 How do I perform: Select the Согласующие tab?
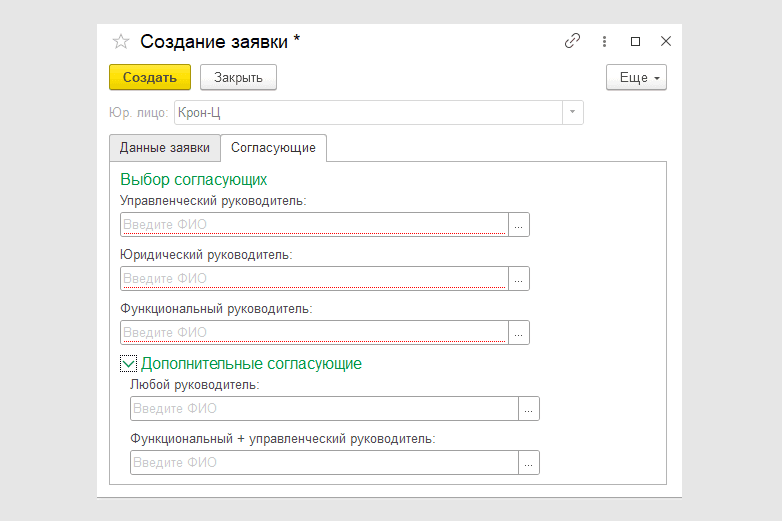click(x=273, y=147)
